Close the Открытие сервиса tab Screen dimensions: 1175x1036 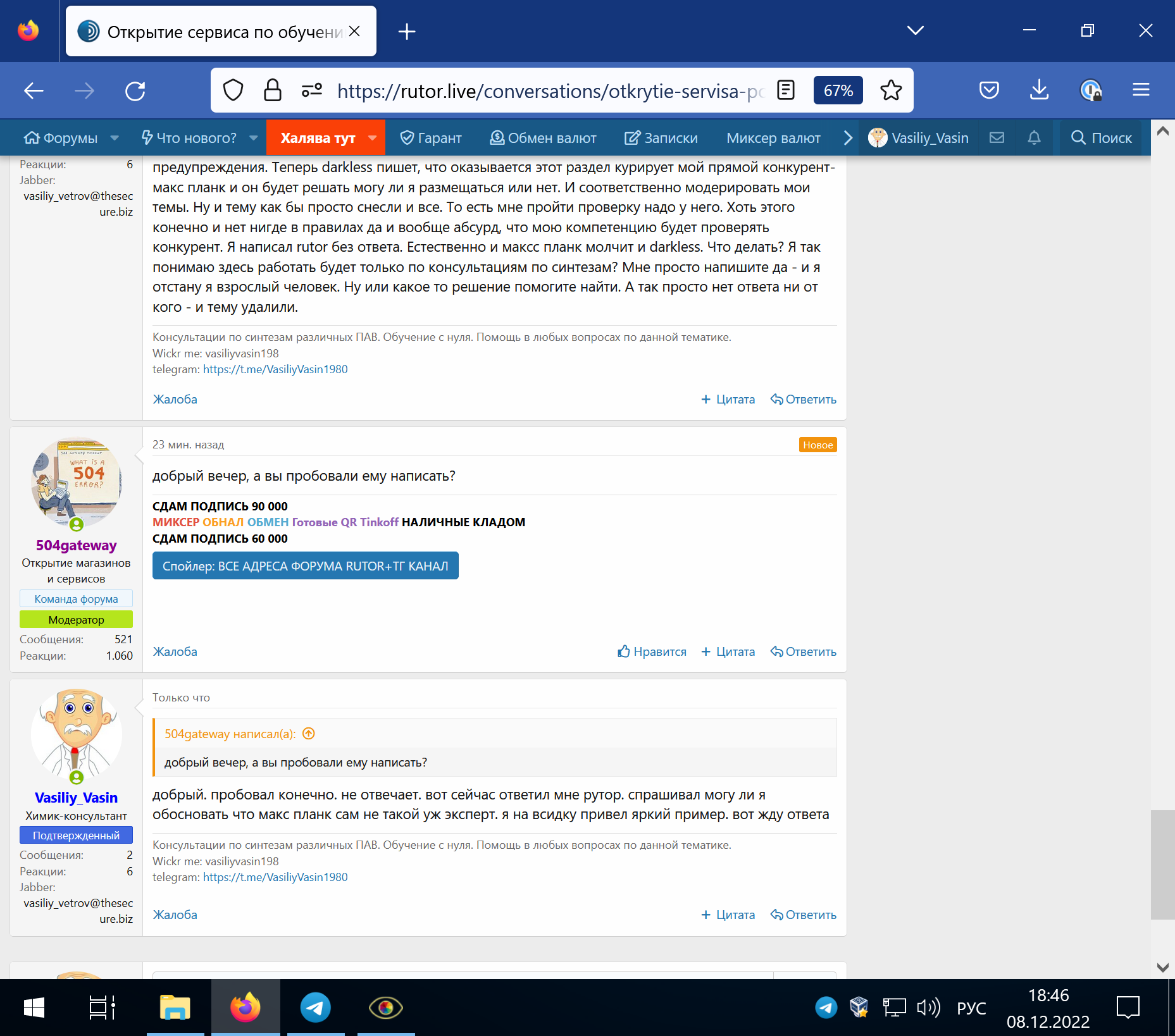[x=354, y=31]
